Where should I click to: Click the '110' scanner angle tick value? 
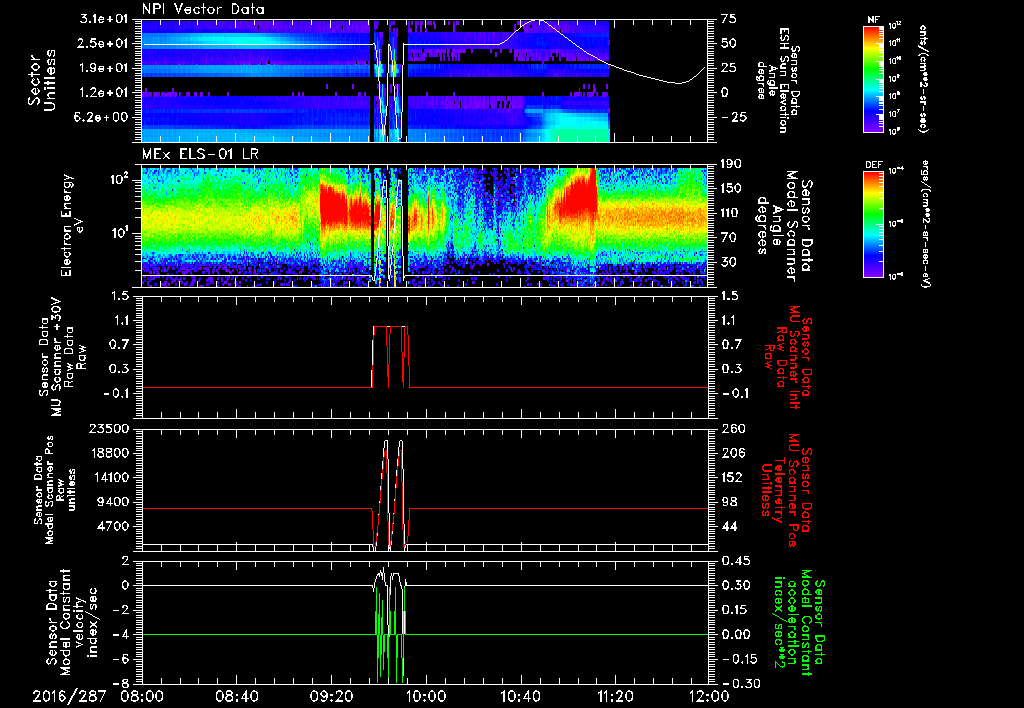click(x=731, y=213)
